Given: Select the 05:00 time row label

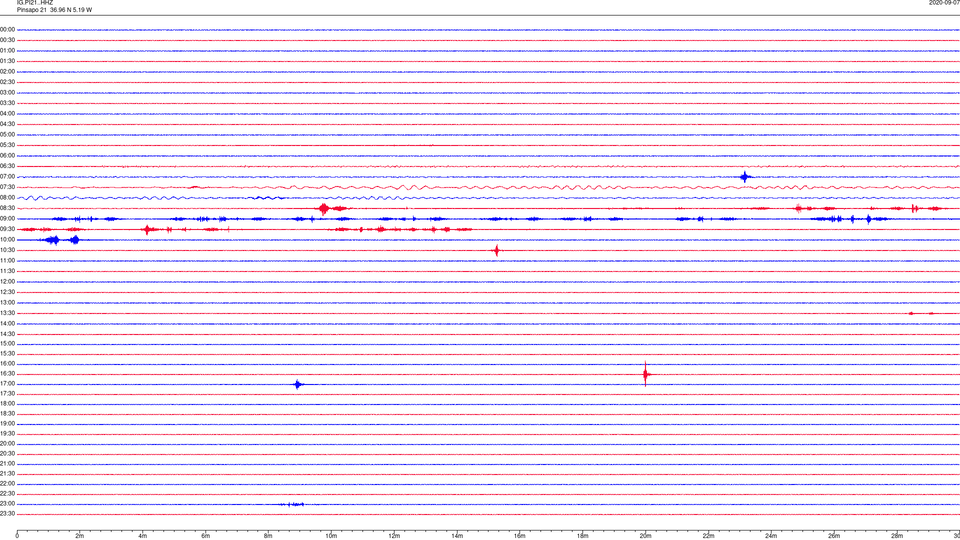Looking at the screenshot, I should [7, 135].
